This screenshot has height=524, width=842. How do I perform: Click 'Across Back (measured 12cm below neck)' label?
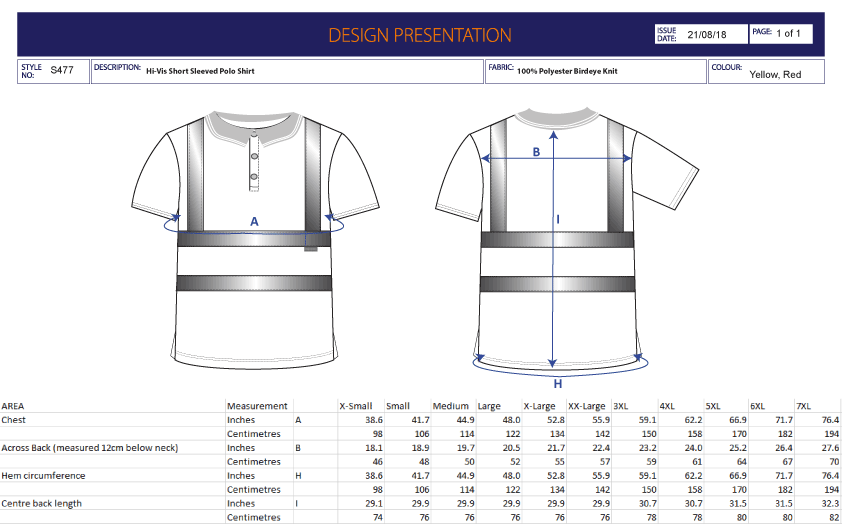90,448
